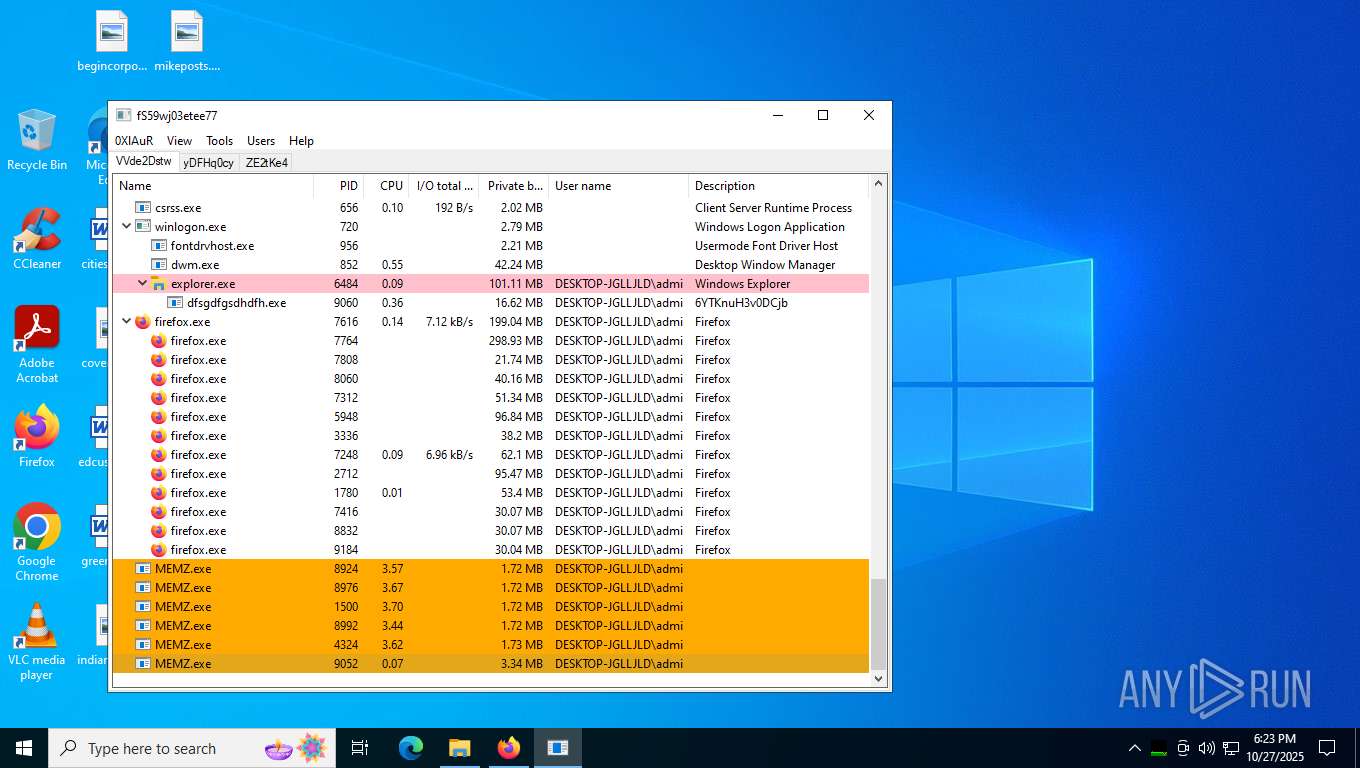The image size is (1360, 768).
Task: Collapse the winlogon.exe process tree
Action: coord(126,227)
